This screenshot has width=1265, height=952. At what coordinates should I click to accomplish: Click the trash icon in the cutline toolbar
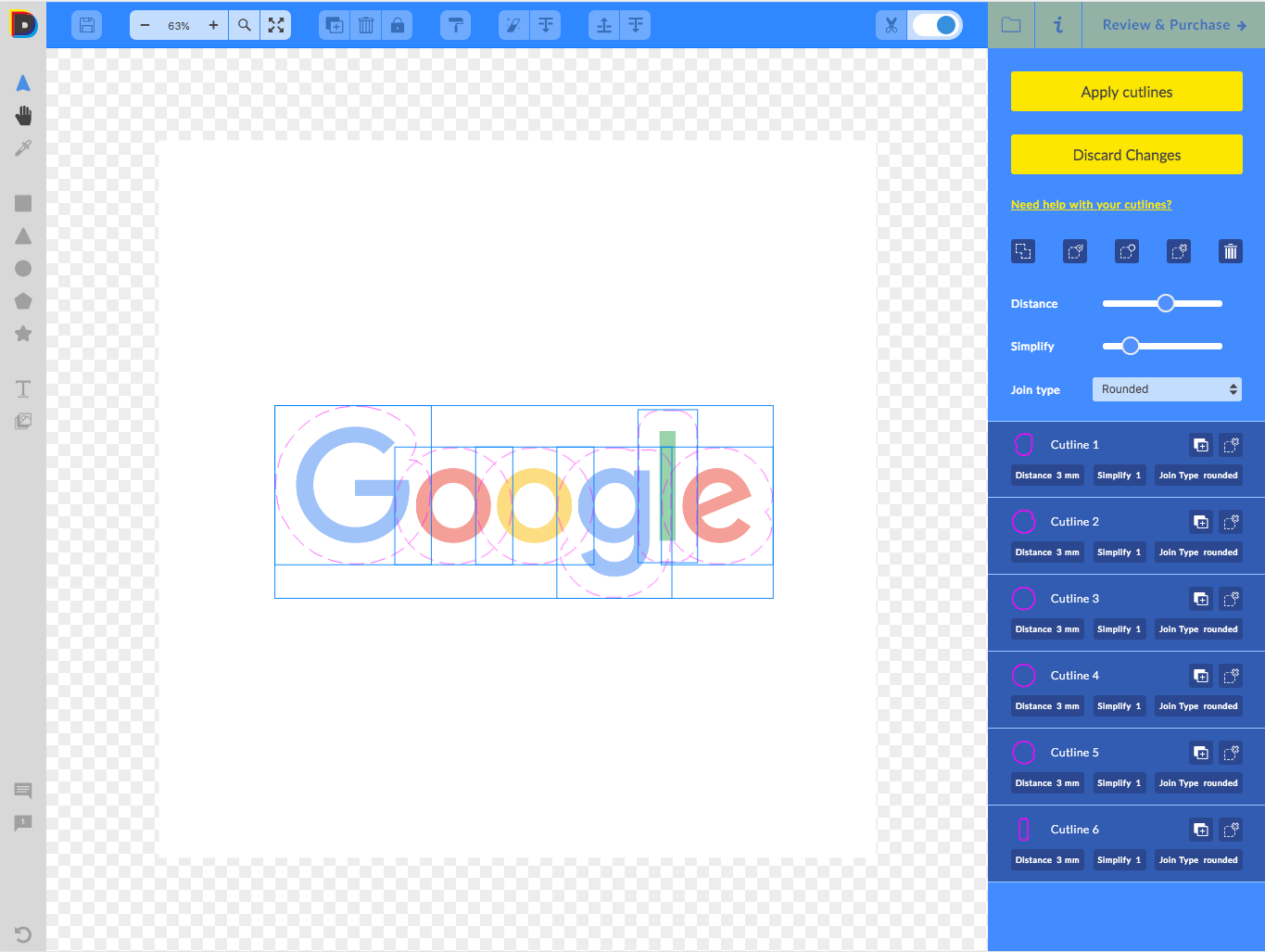point(1230,250)
